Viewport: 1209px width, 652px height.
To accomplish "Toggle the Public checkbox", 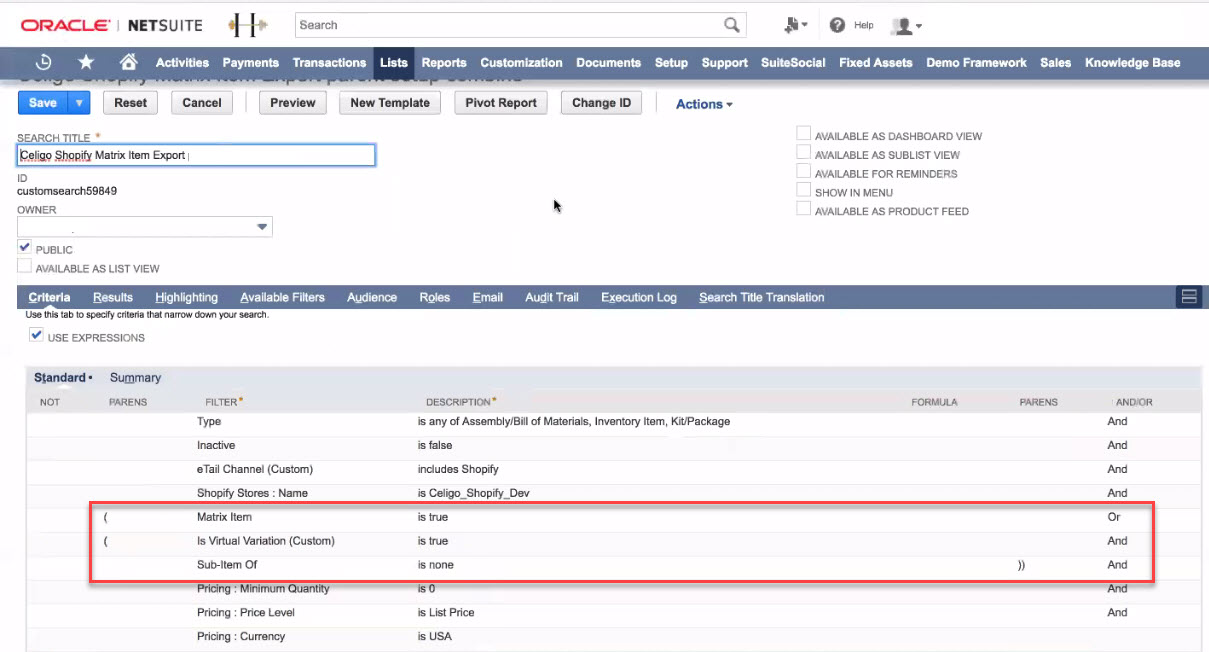I will 25,248.
